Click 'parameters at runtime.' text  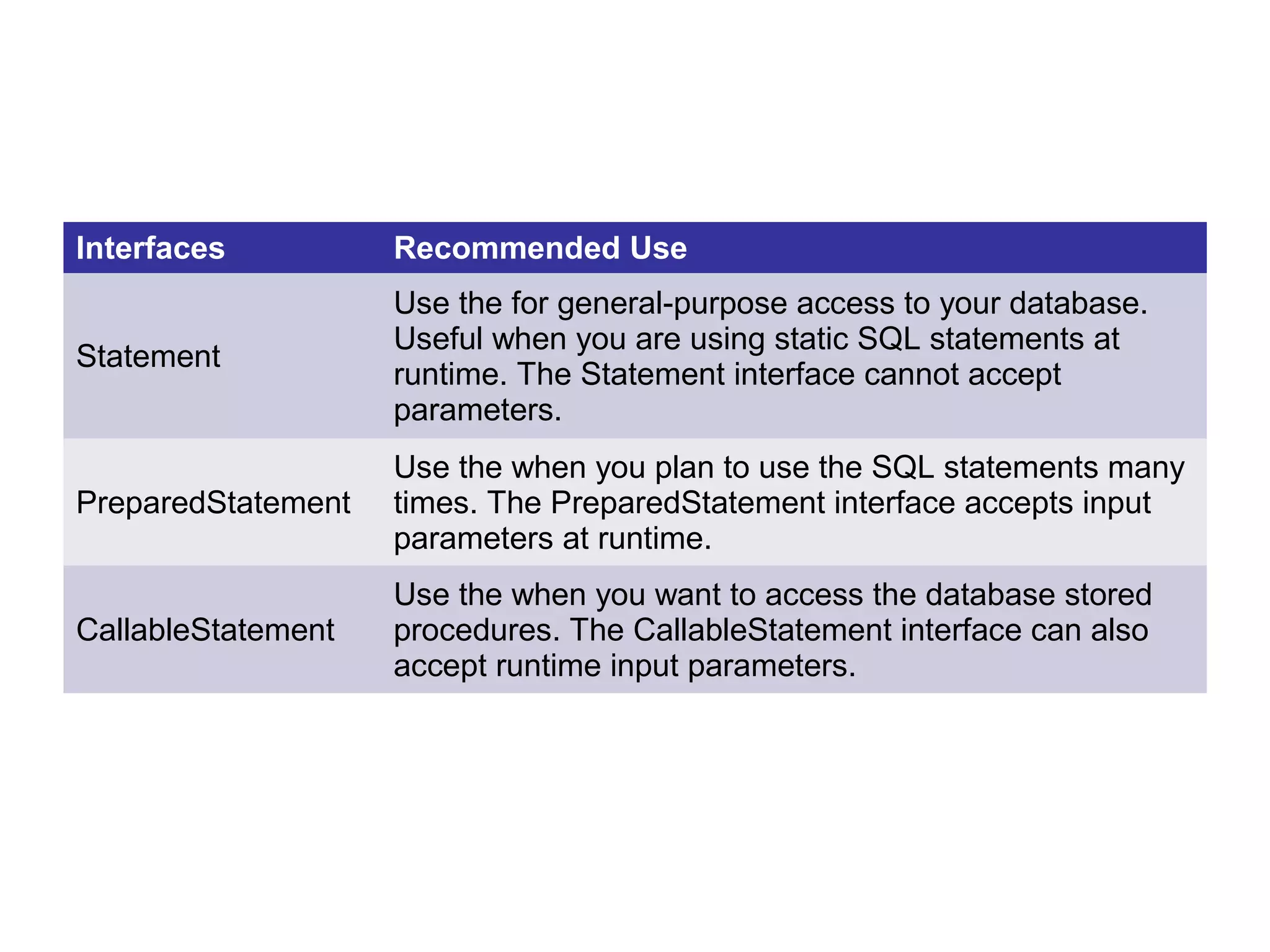click(553, 539)
